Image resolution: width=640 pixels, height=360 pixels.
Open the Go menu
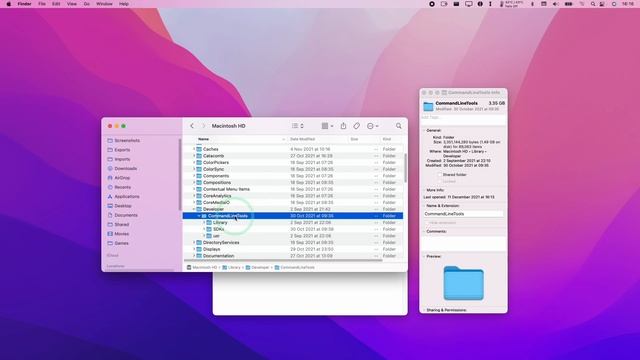click(87, 4)
